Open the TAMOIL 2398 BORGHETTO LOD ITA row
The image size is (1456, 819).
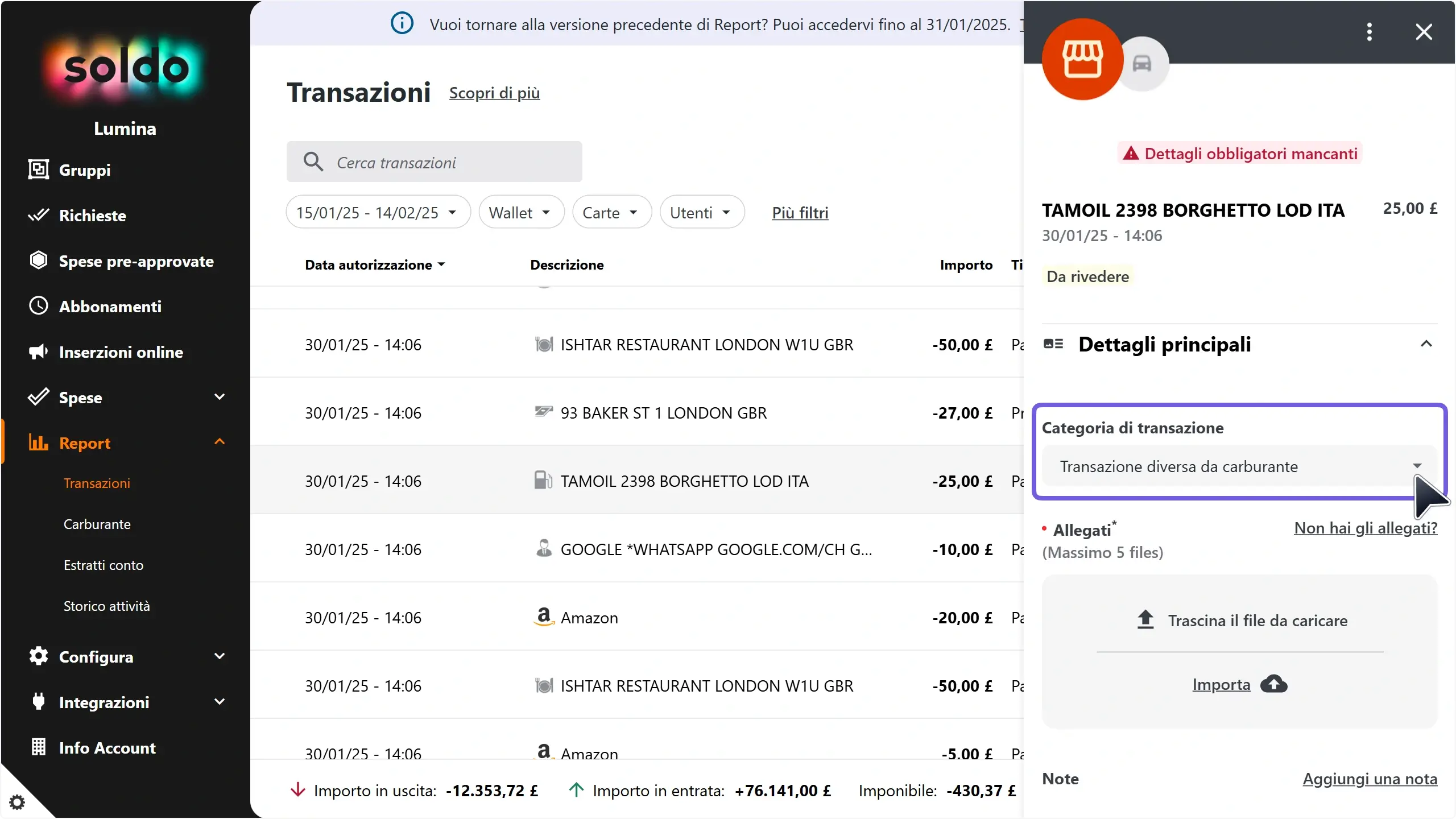coord(637,480)
